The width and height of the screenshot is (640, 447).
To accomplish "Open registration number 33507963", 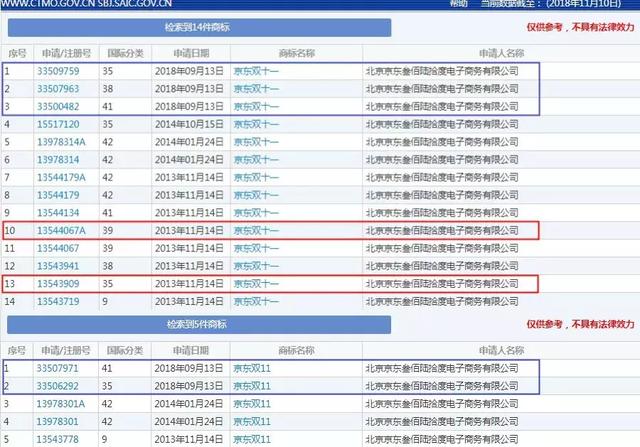I will [58, 89].
